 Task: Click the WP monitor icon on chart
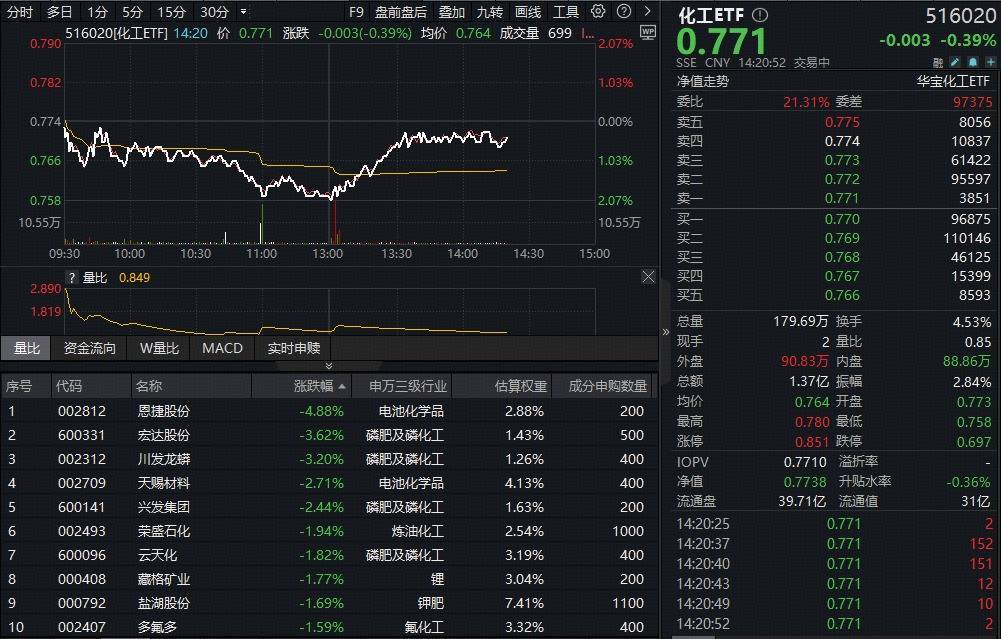click(x=647, y=32)
